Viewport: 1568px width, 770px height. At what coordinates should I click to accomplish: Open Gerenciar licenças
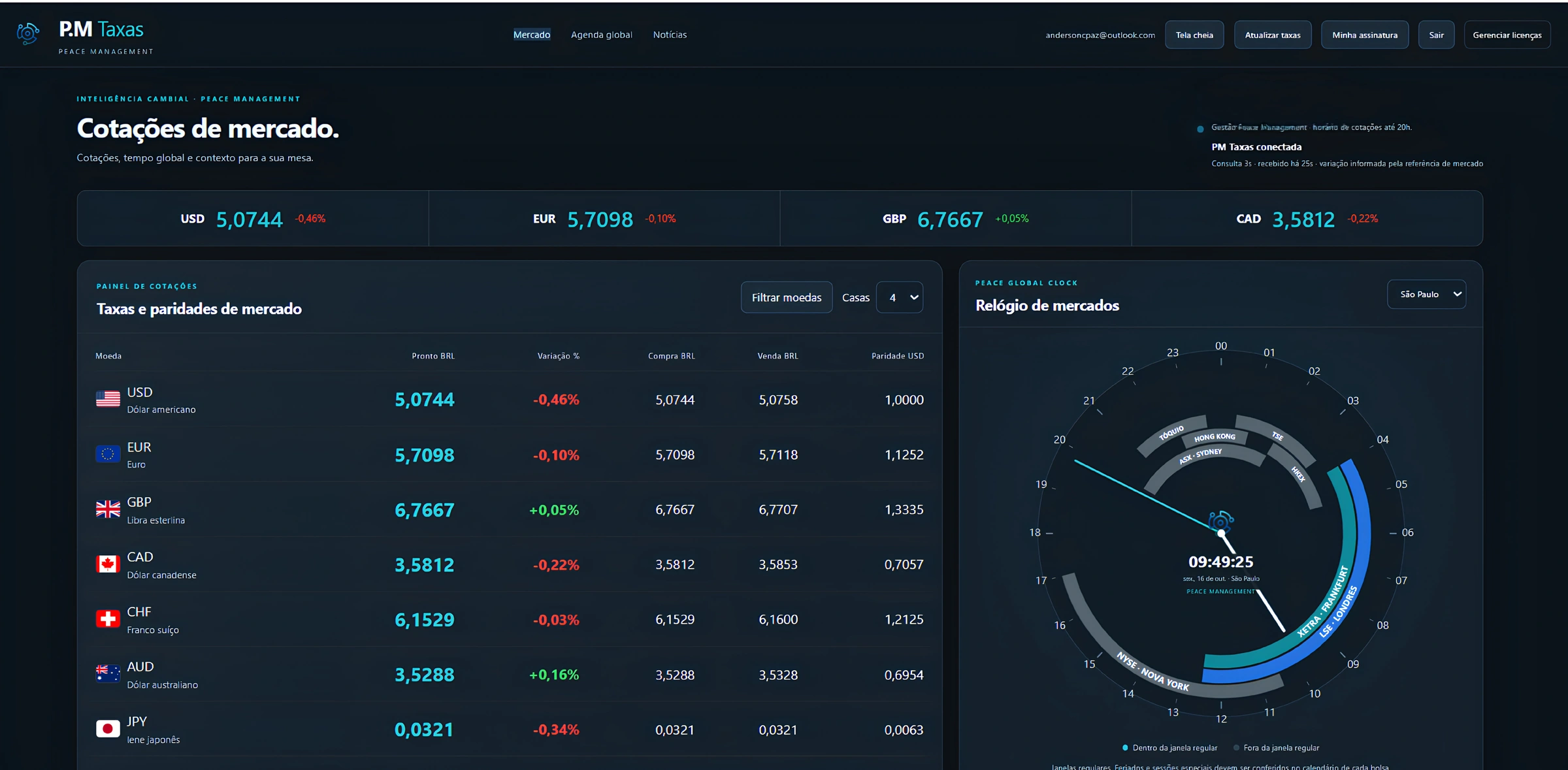point(1507,35)
